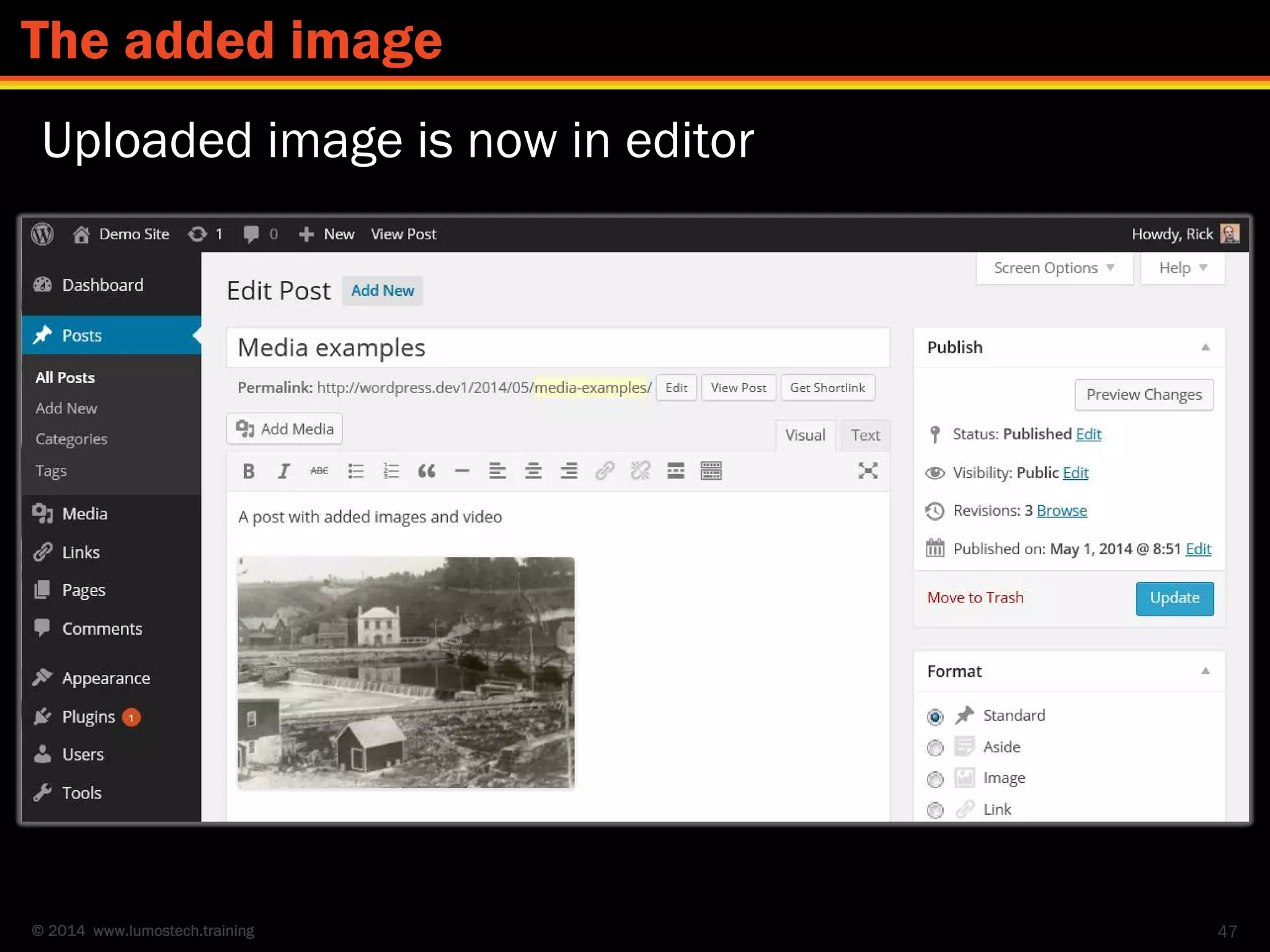The height and width of the screenshot is (952, 1270).
Task: Switch to the Visual editor tab
Action: (805, 435)
